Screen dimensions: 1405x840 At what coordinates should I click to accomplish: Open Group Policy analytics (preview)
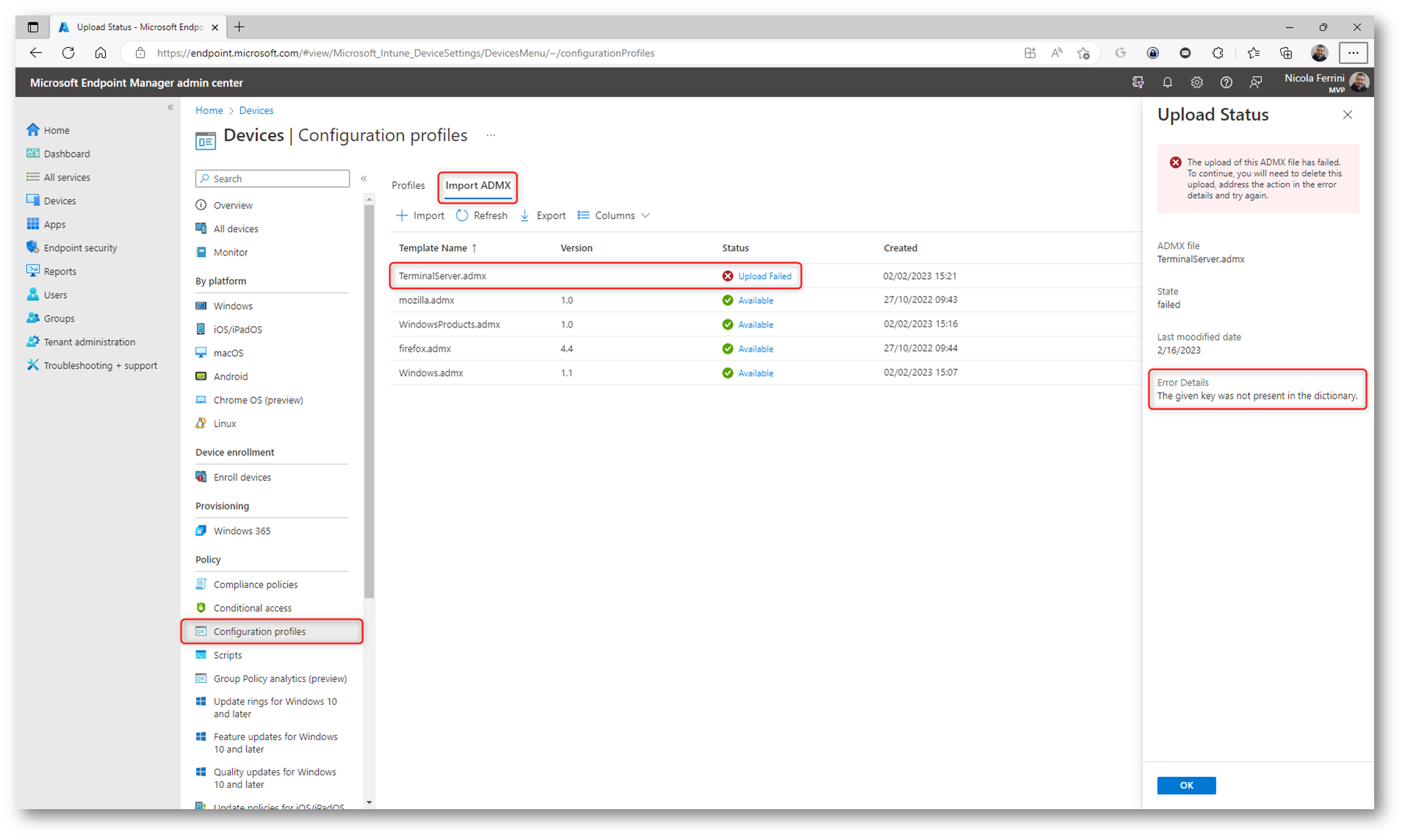280,678
